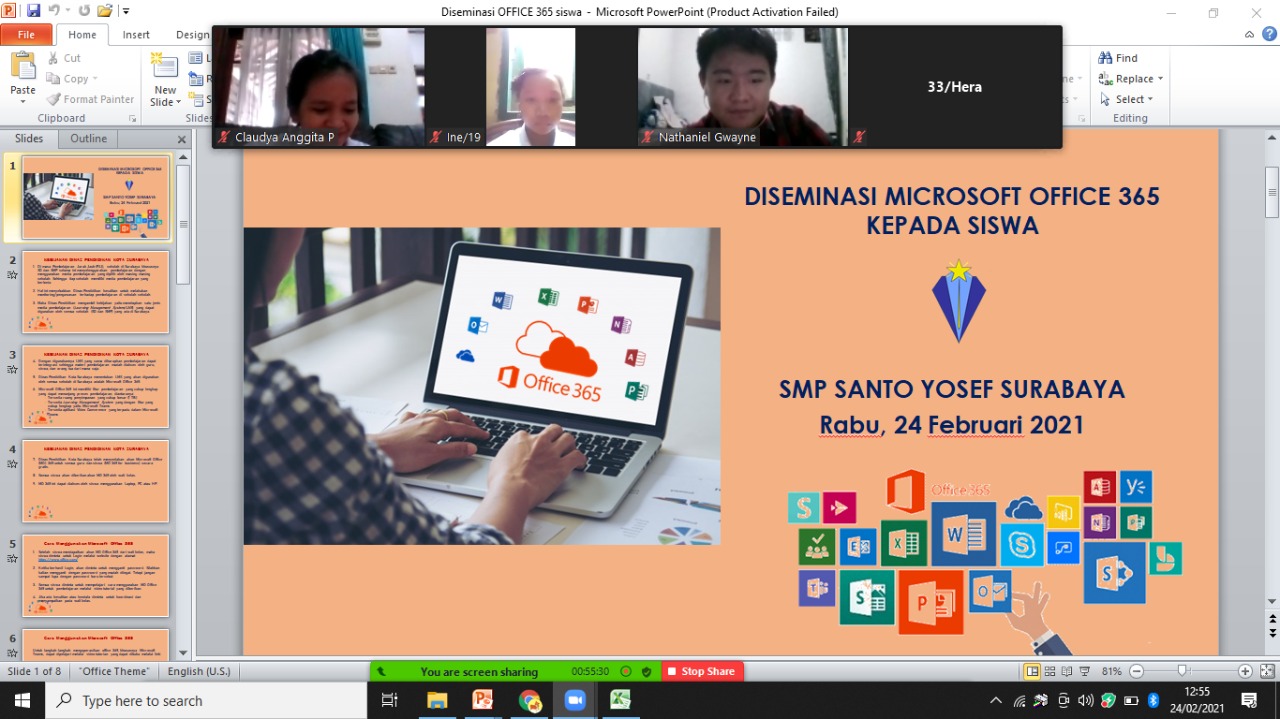1280x719 pixels.
Task: Switch to the Insert ribbon tab
Action: pos(136,34)
